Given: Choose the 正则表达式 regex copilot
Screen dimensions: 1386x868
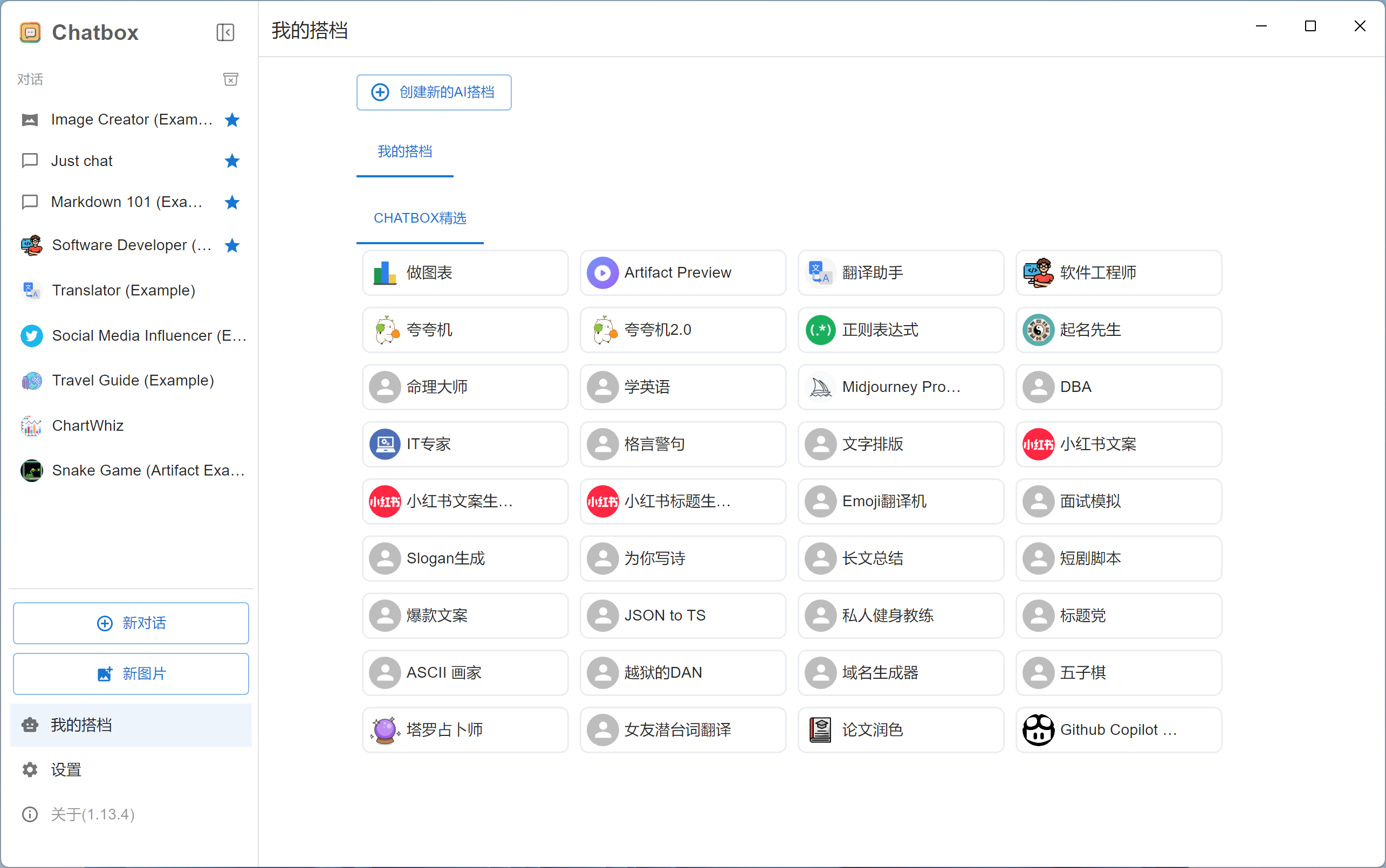Looking at the screenshot, I should pos(900,330).
